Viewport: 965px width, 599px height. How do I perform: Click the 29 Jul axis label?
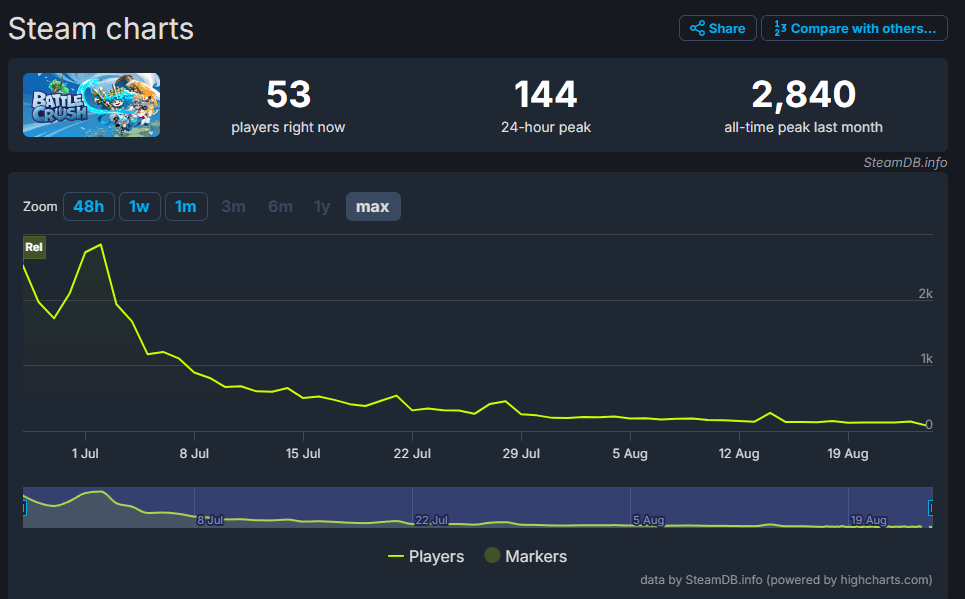[521, 454]
